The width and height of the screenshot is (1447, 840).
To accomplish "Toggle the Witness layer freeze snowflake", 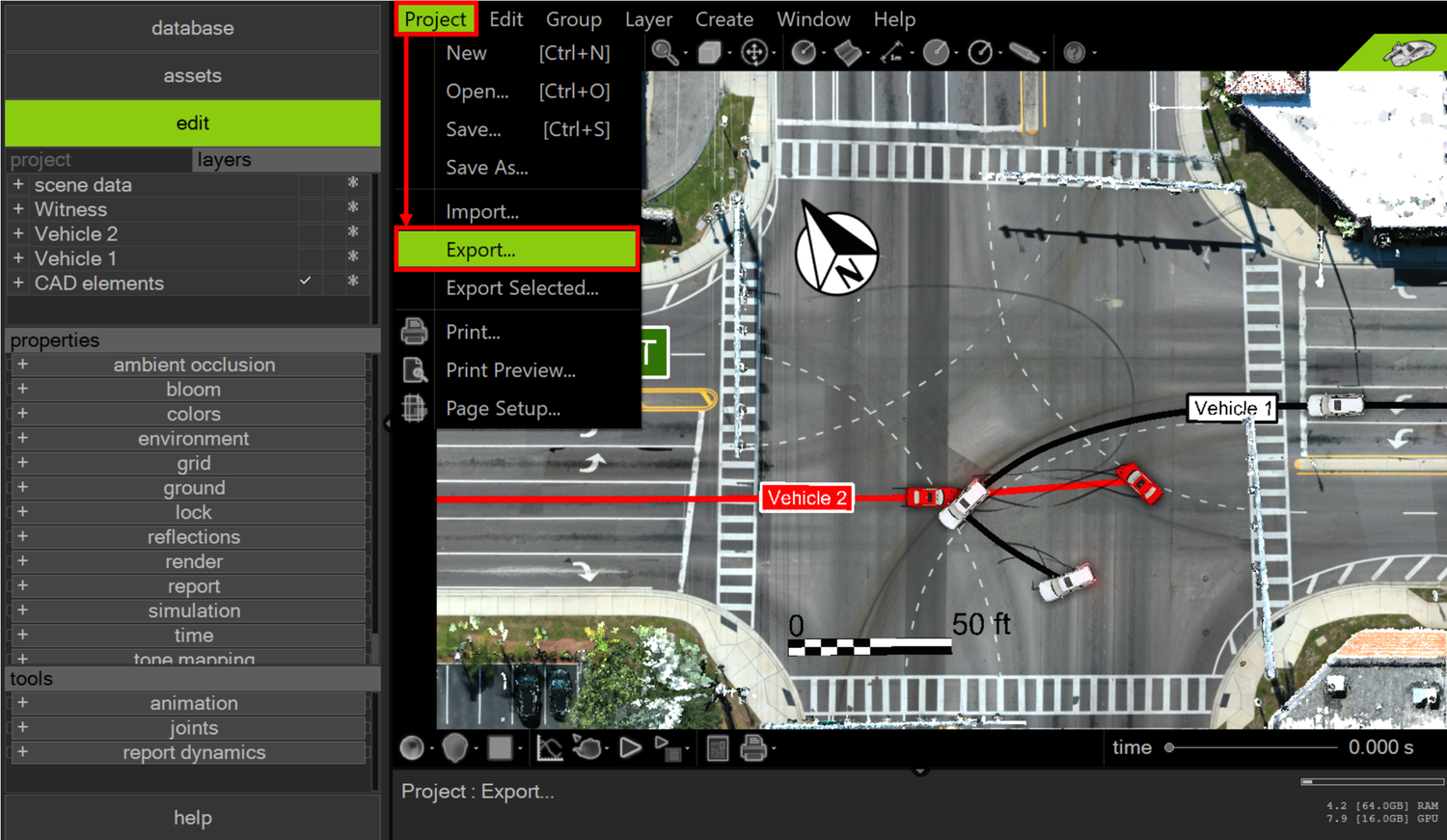I will point(353,206).
